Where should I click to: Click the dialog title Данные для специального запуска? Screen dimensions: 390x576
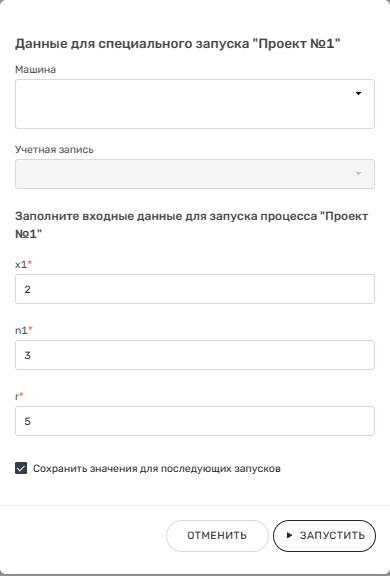(x=177, y=44)
